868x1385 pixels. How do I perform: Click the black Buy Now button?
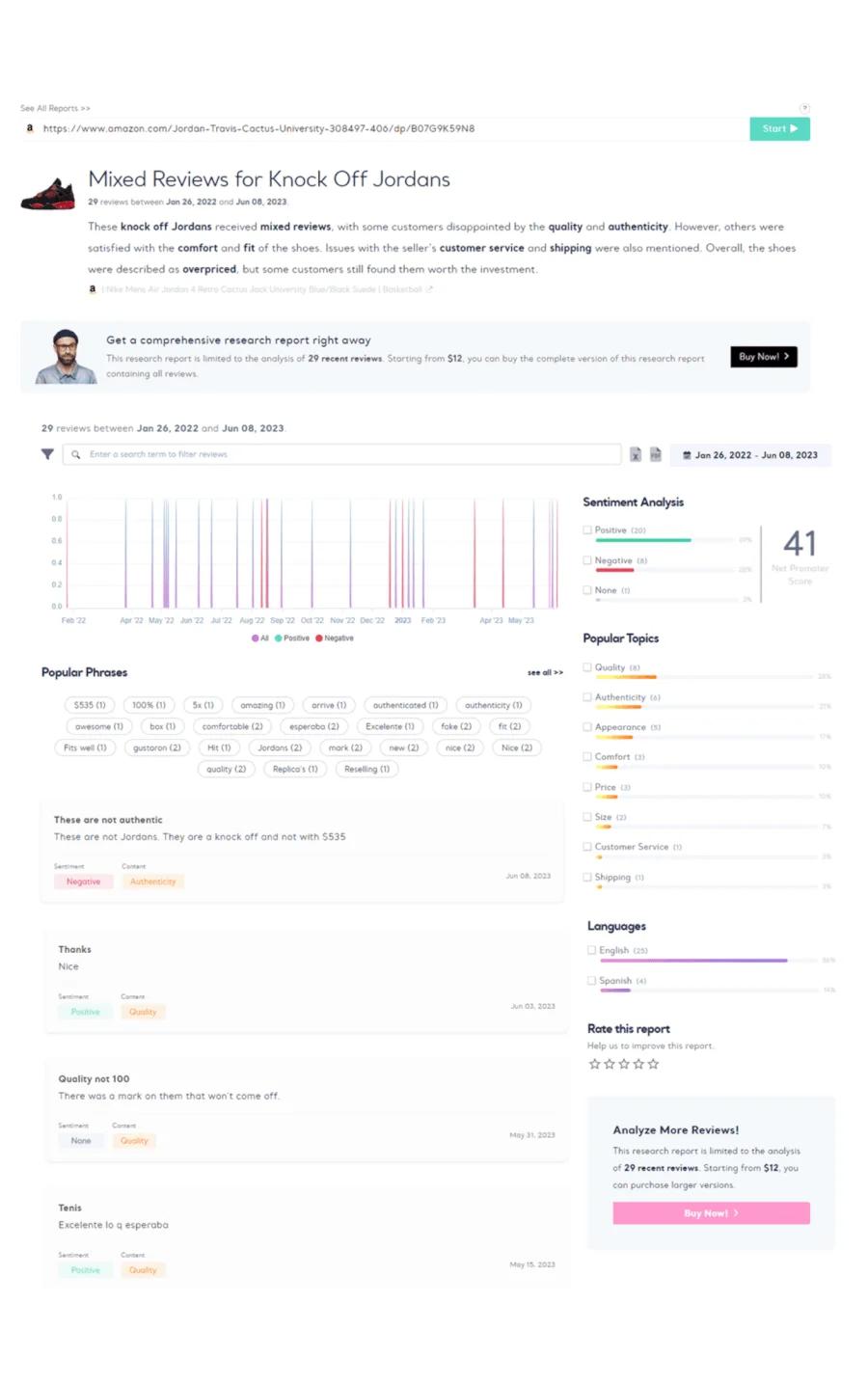[x=764, y=357]
